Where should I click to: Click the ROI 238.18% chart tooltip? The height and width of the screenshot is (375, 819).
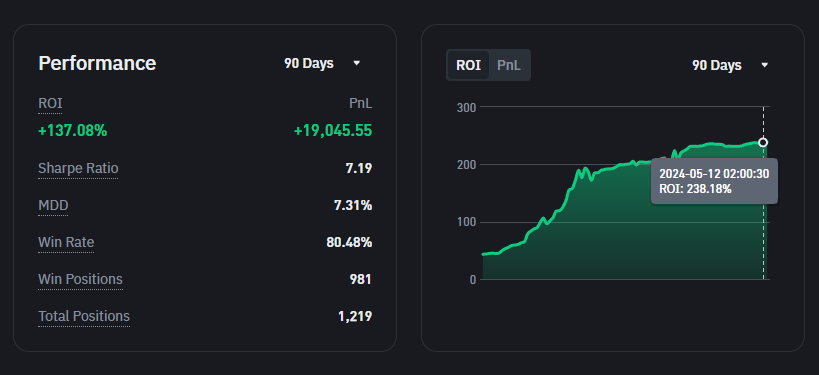pos(714,181)
